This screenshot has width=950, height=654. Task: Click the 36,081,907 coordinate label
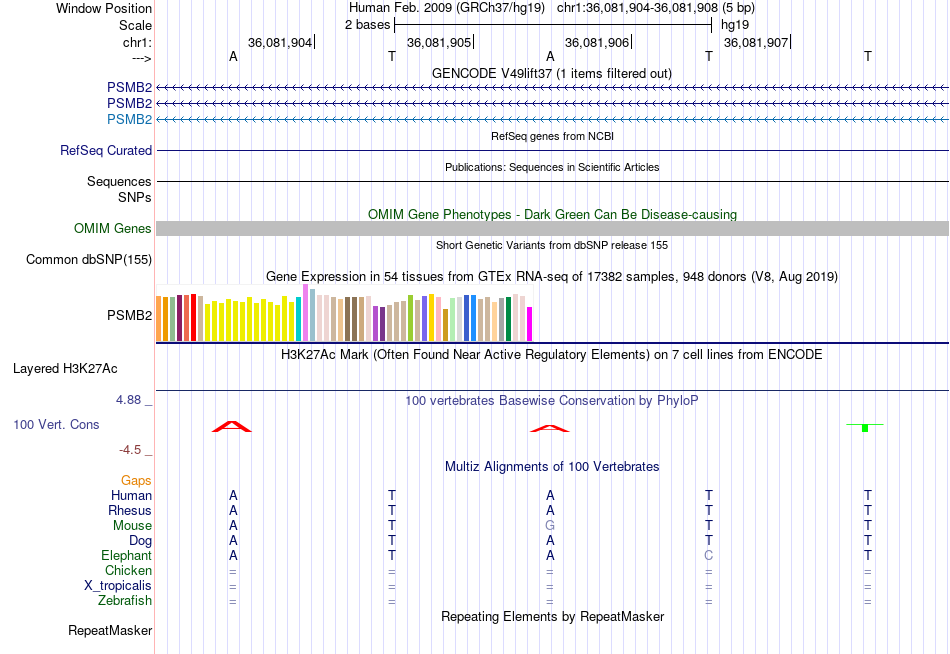point(756,42)
